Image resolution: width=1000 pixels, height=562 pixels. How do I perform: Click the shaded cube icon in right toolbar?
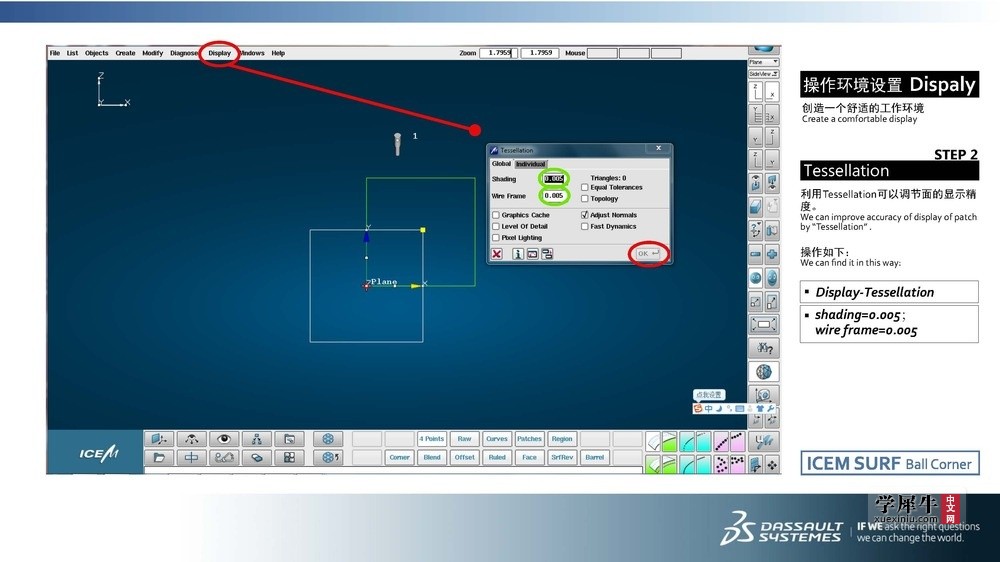point(755,207)
